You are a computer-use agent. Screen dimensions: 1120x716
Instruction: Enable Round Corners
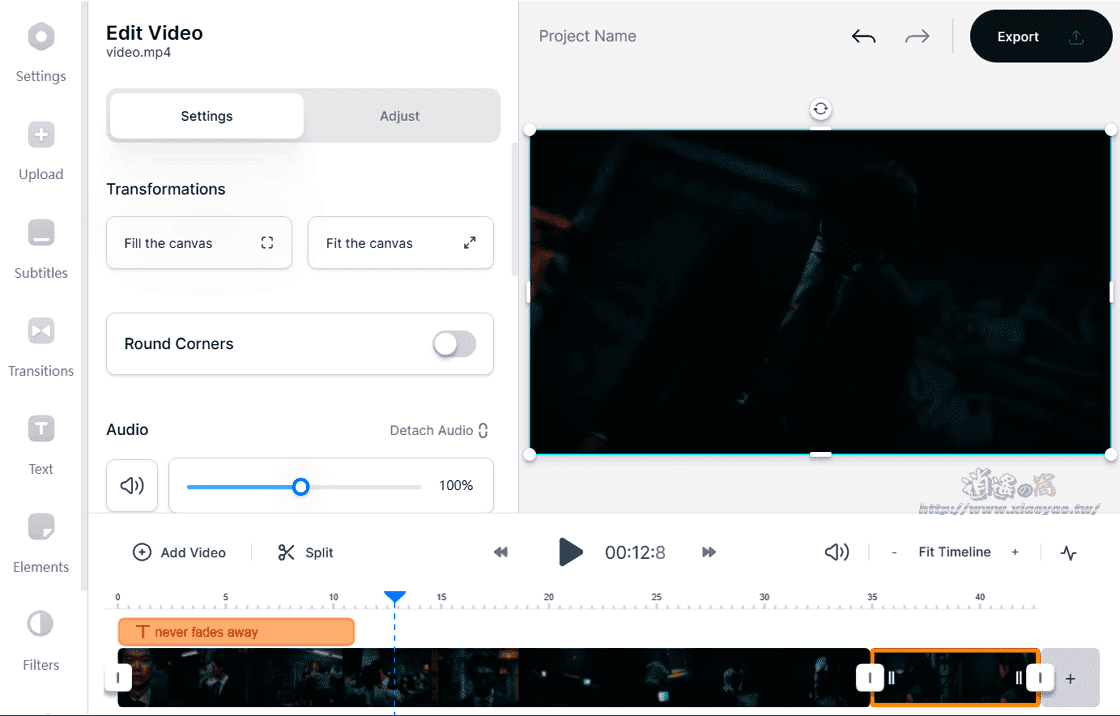coord(454,344)
